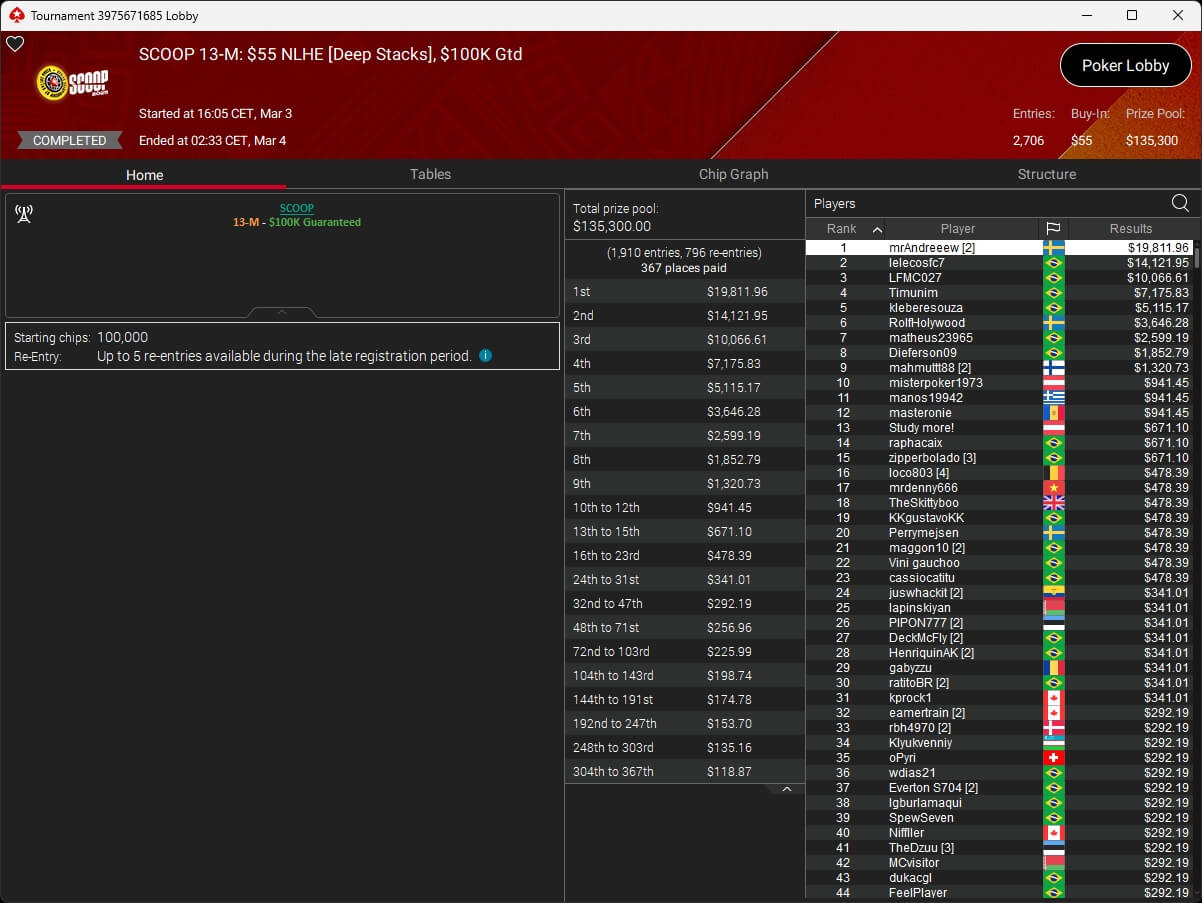
Task: Collapse the prize payout list chevron
Action: 786,789
